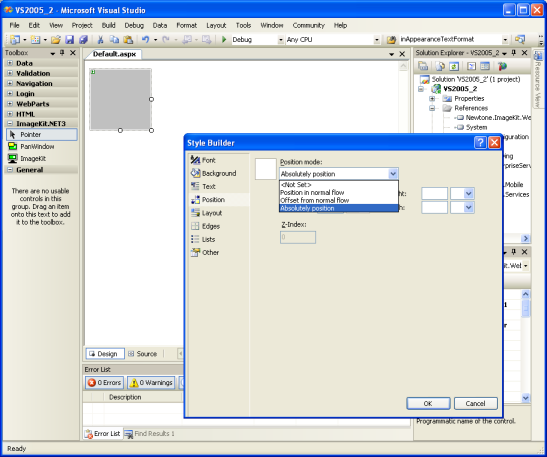The image size is (547, 457).
Task: Open the Any CPU platform dropdown
Action: pyautogui.click(x=376, y=40)
